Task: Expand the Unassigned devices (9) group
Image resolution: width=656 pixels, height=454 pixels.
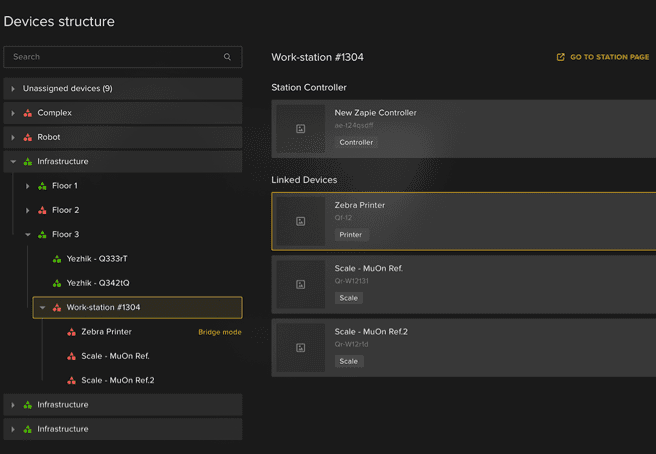Action: pos(13,89)
